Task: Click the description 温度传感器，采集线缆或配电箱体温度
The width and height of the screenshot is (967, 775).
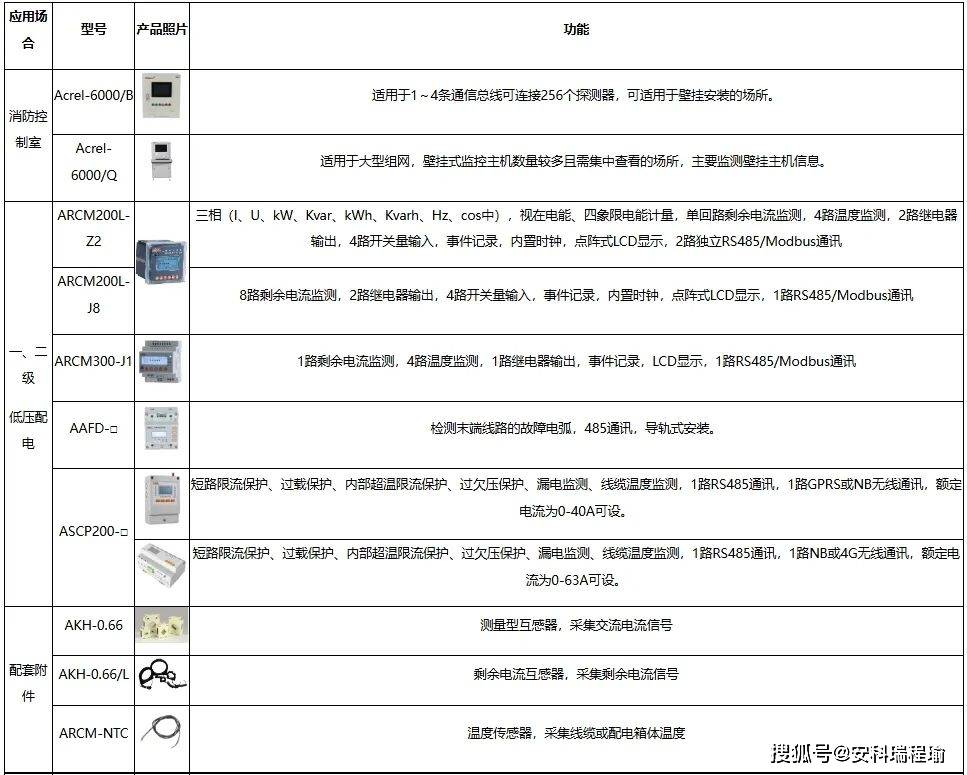Action: (x=576, y=733)
